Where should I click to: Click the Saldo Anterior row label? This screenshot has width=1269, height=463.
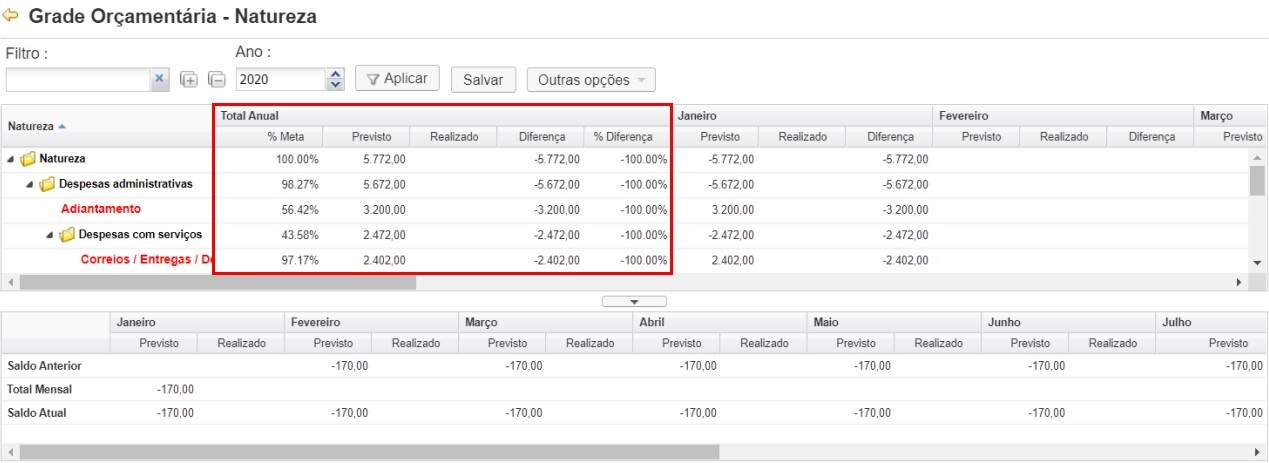click(x=44, y=366)
